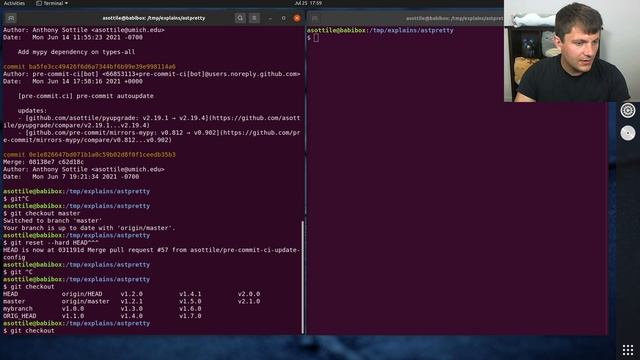This screenshot has height=360, width=640.
Task: Open the Activities overview
Action: (14, 3)
